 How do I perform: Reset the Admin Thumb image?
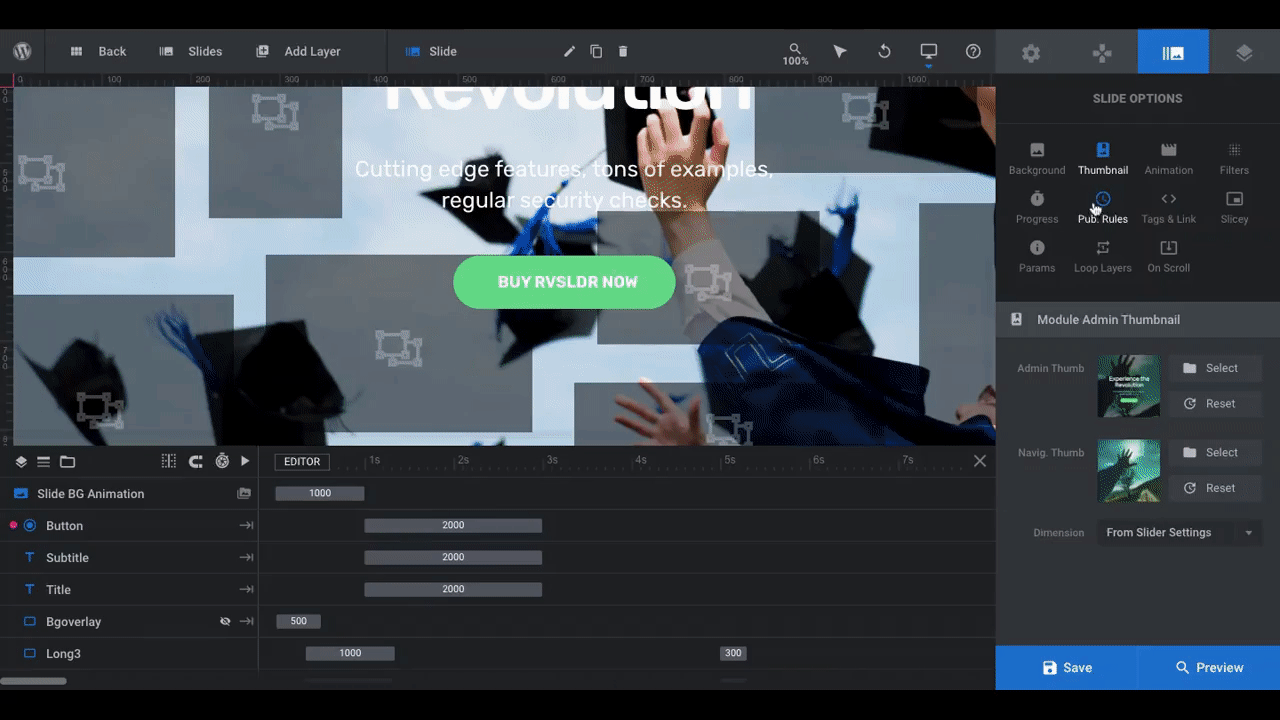tap(1215, 404)
